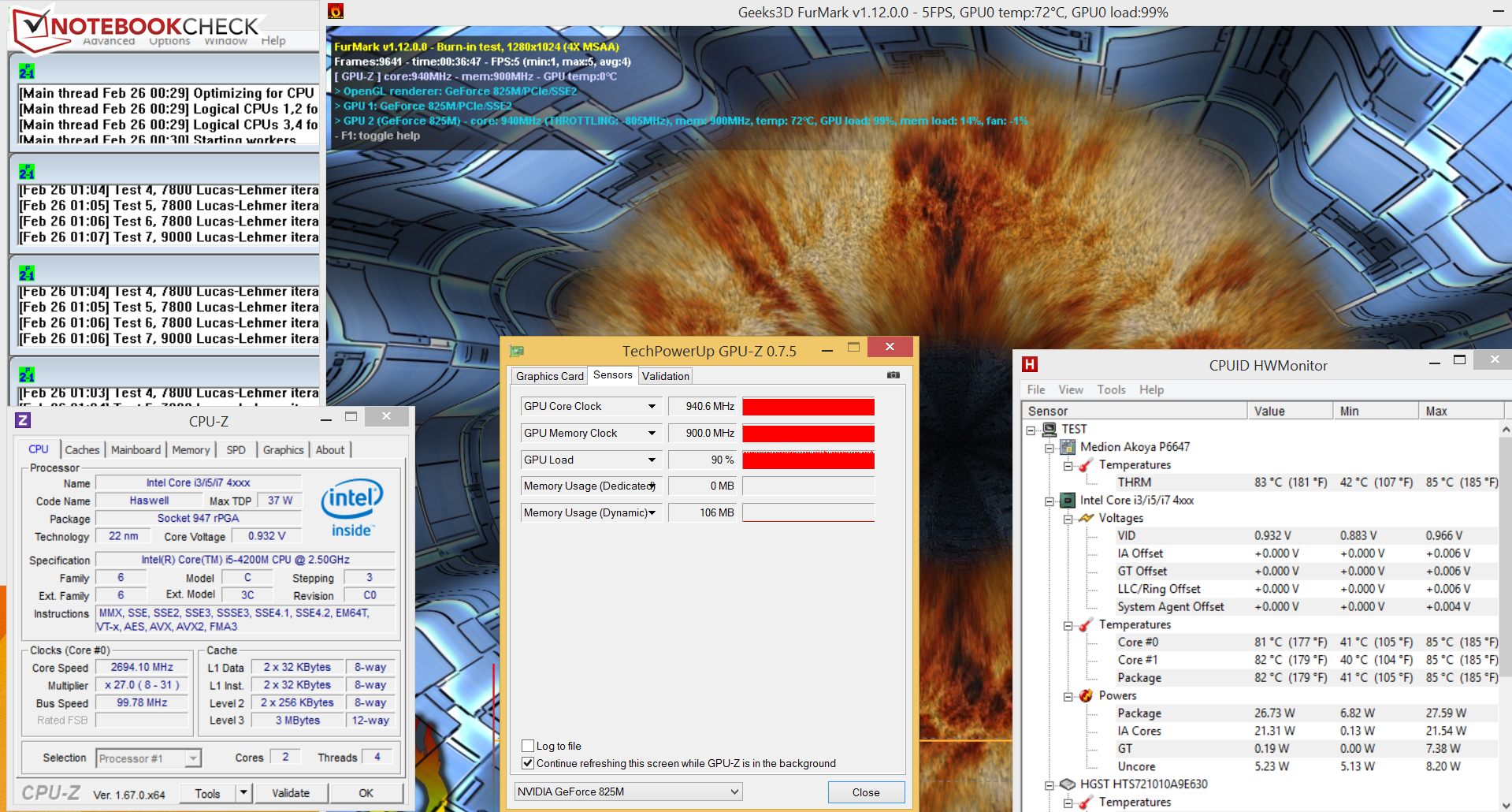Collapse the Intel Core i3/i5/i7 4xxx node
1512x812 pixels.
pyautogui.click(x=1049, y=501)
